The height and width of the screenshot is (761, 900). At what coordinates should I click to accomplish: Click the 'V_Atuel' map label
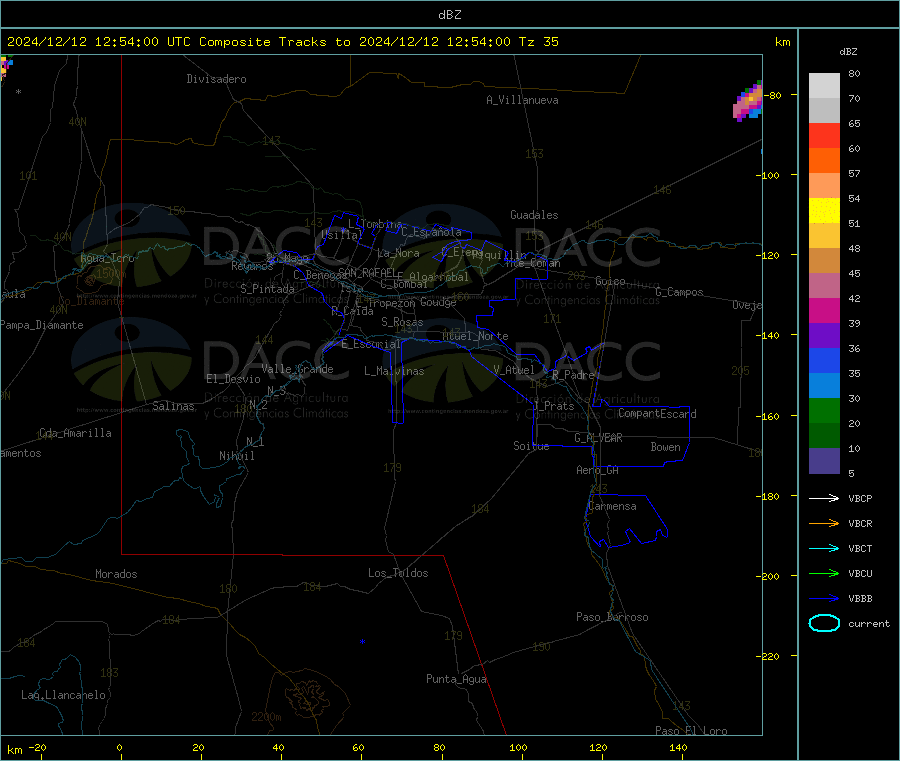coord(514,370)
